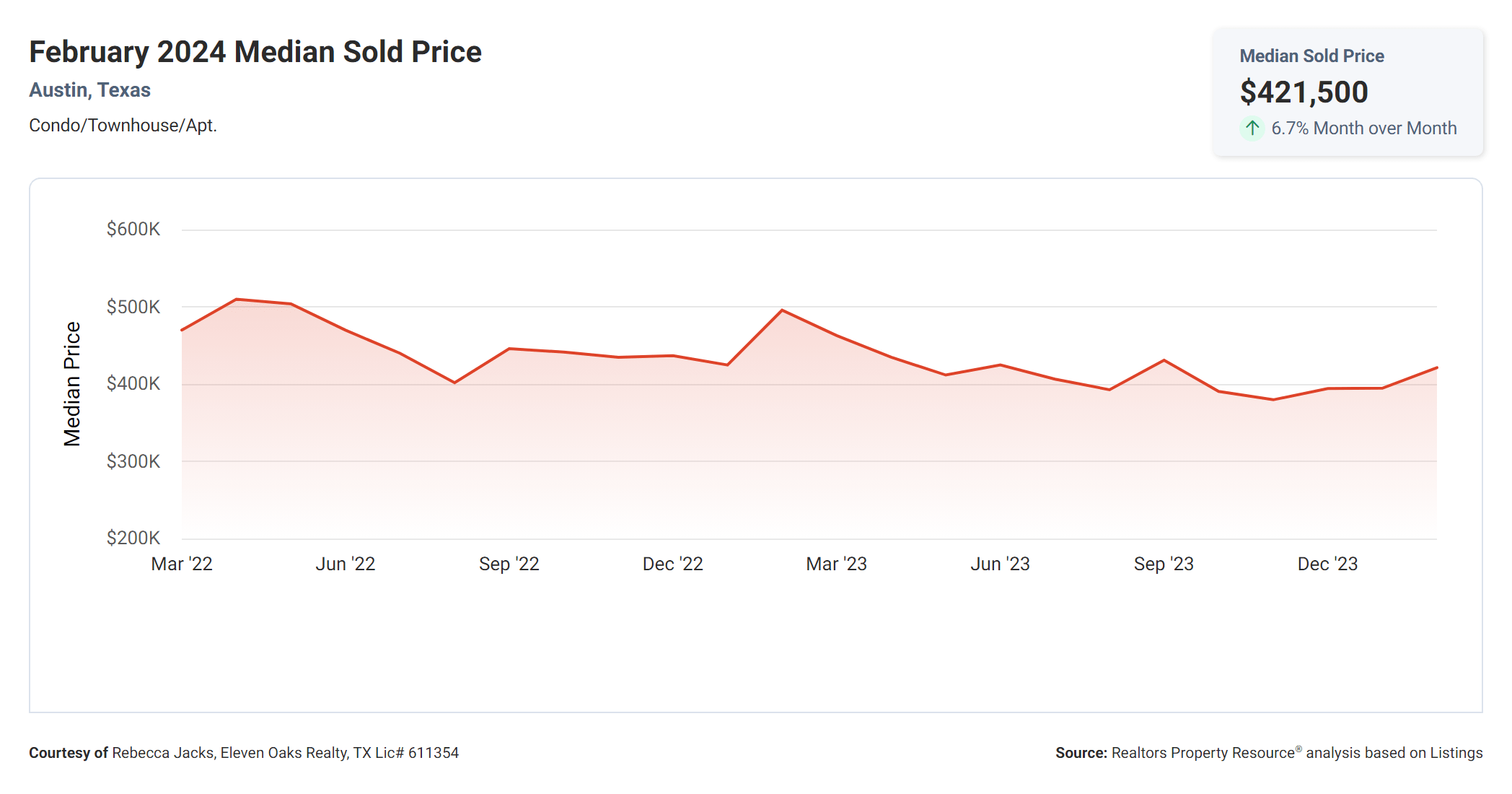The height and width of the screenshot is (794, 1512).
Task: Click the 'Courtesy of Rebecca Jacks' attribution text
Action: (x=244, y=753)
